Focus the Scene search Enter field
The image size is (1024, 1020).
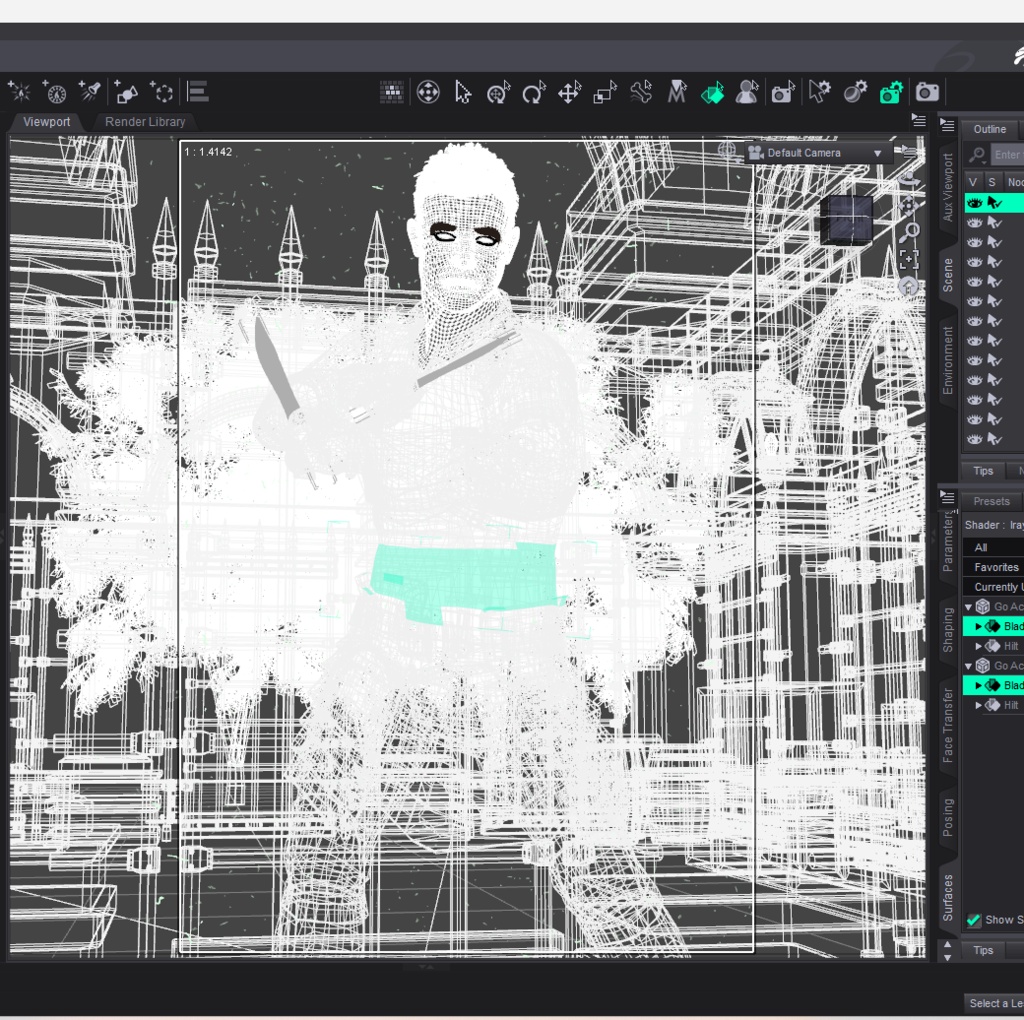click(1007, 155)
